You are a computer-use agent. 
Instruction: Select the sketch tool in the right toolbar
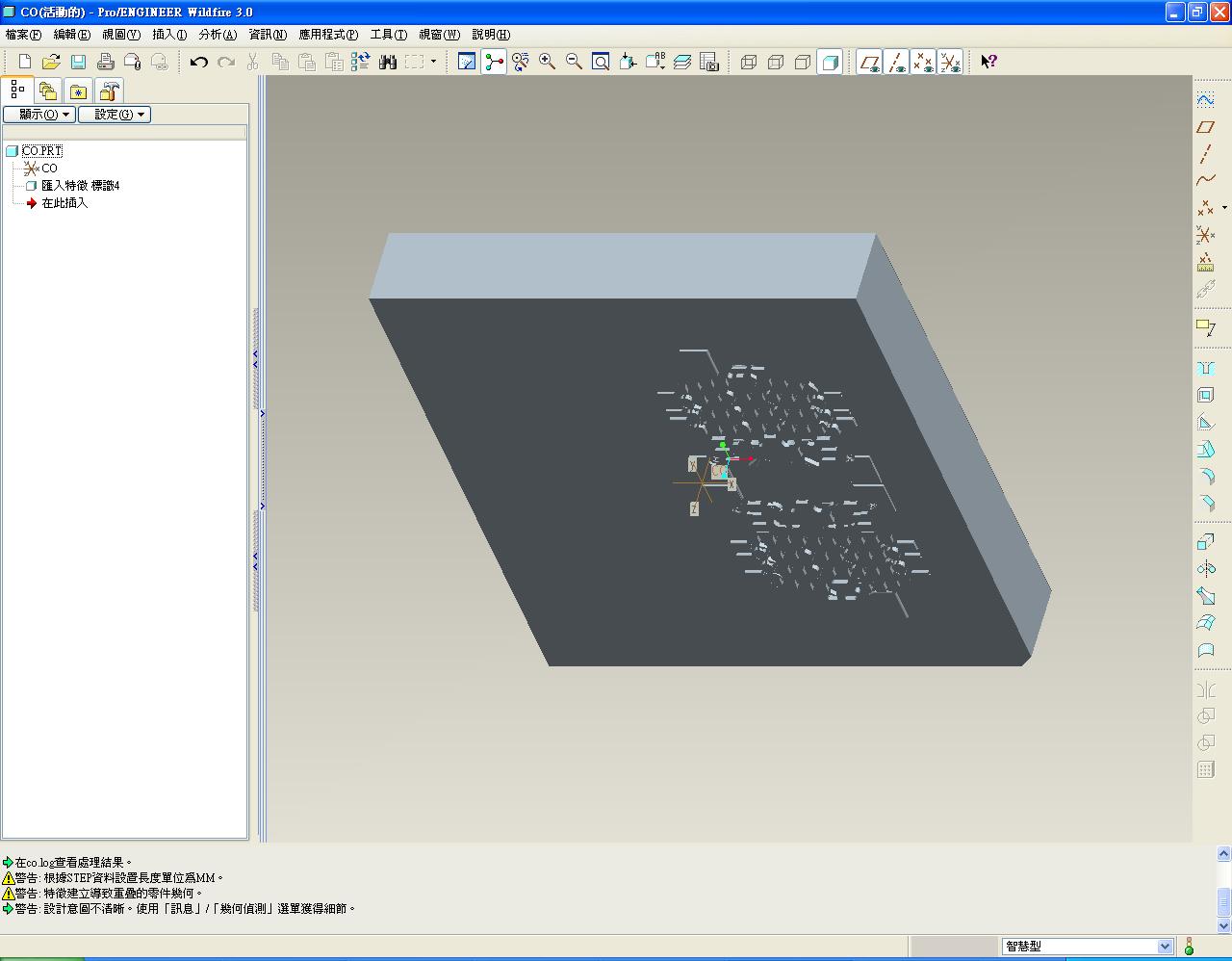click(1205, 99)
